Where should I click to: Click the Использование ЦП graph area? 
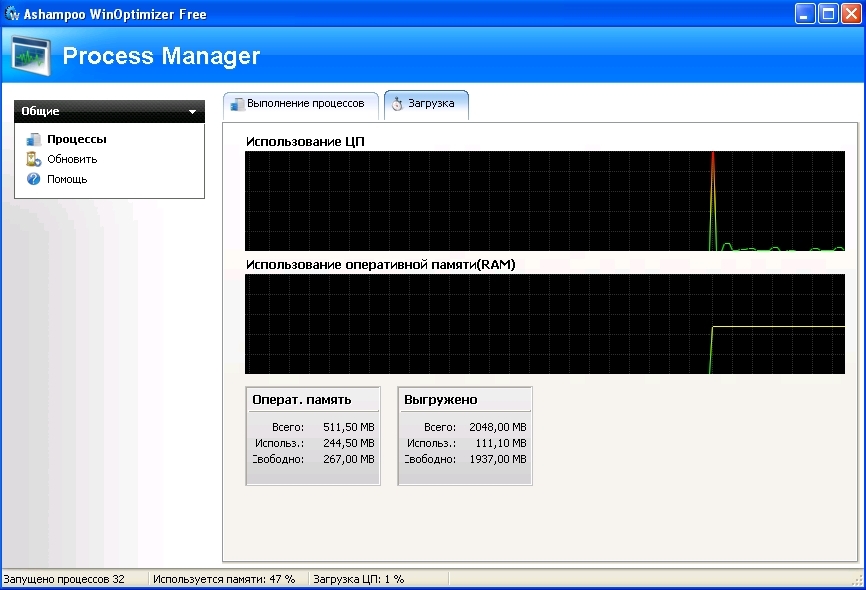pos(545,200)
